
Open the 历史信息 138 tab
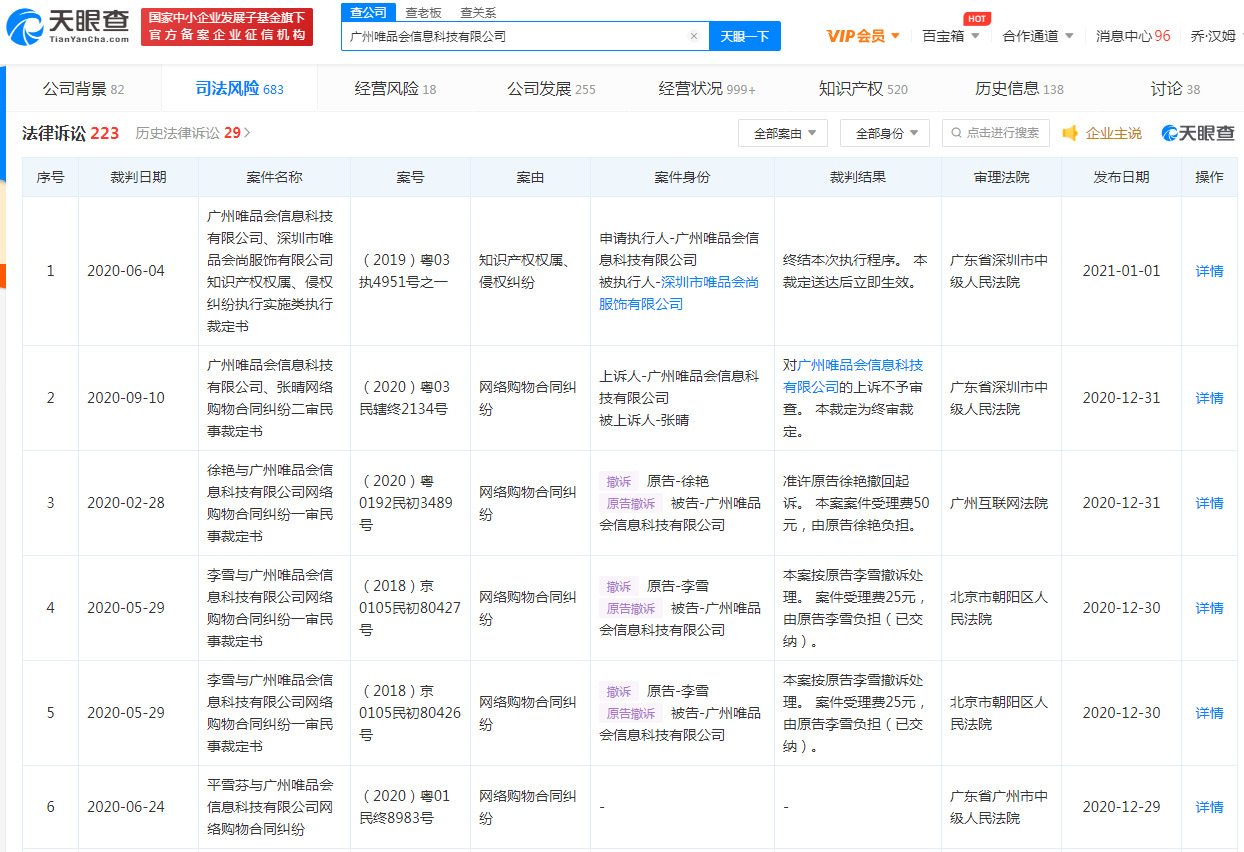1019,89
